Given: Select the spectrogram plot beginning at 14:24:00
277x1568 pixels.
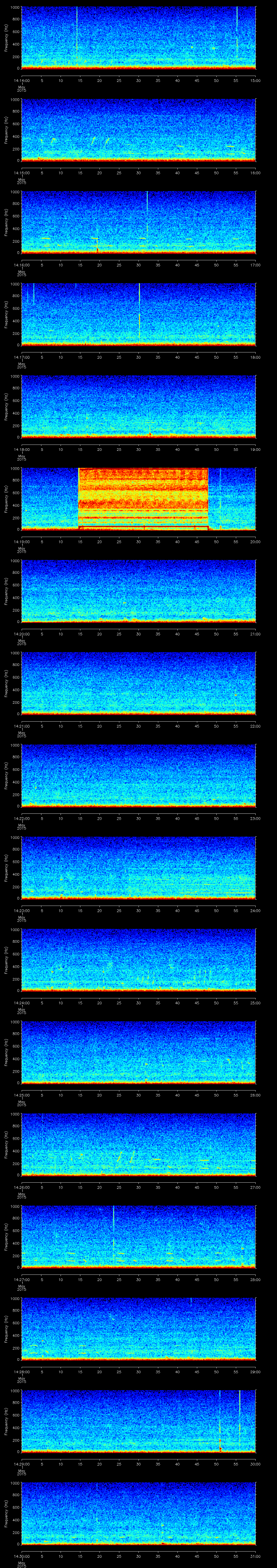Looking at the screenshot, I should pyautogui.click(x=139, y=960).
